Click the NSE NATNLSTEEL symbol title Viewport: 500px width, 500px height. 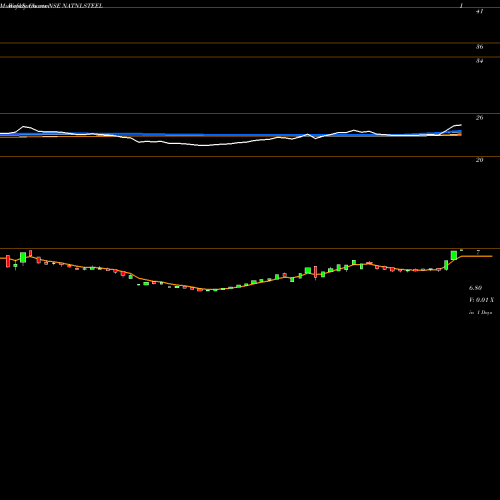(x=75, y=6)
